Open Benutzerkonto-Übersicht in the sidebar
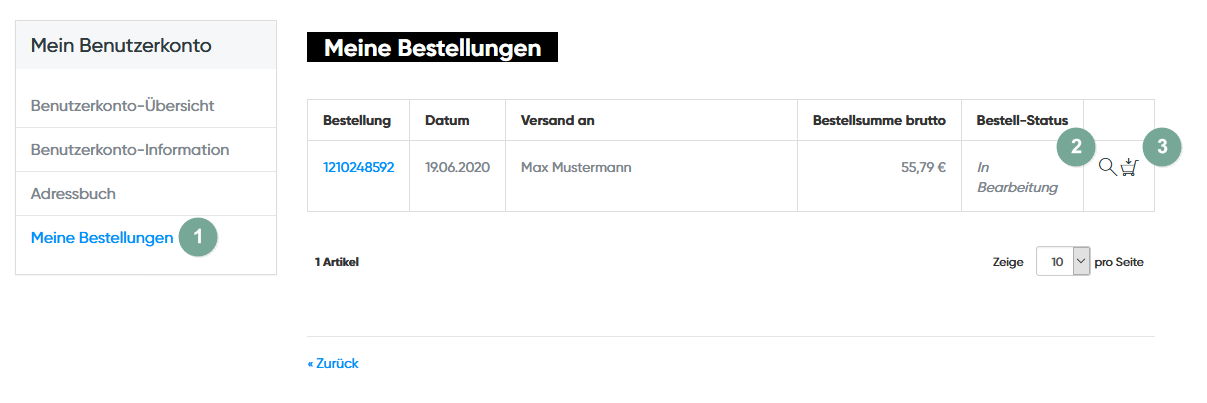Screen dimensions: 1207x403 [122, 105]
